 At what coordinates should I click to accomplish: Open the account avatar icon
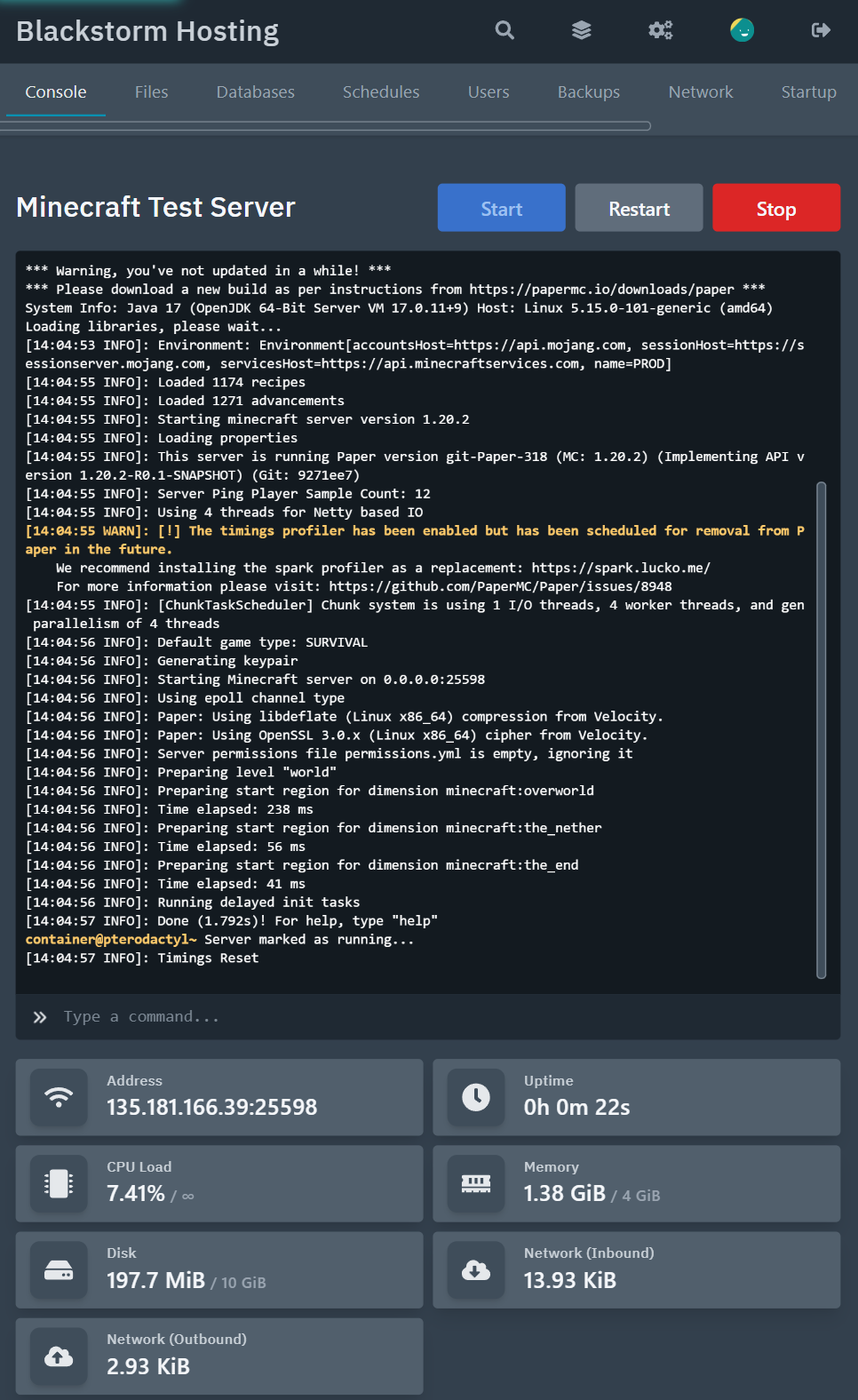point(743,30)
